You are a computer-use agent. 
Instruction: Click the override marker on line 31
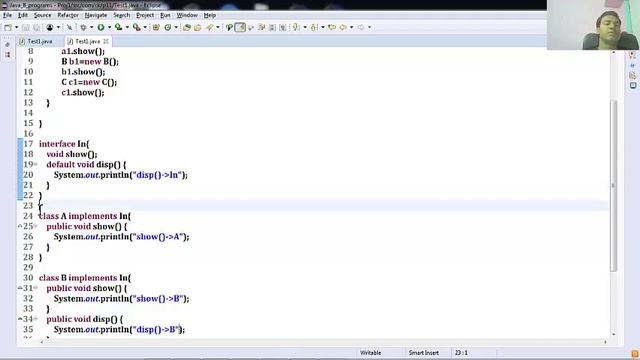(x=20, y=288)
